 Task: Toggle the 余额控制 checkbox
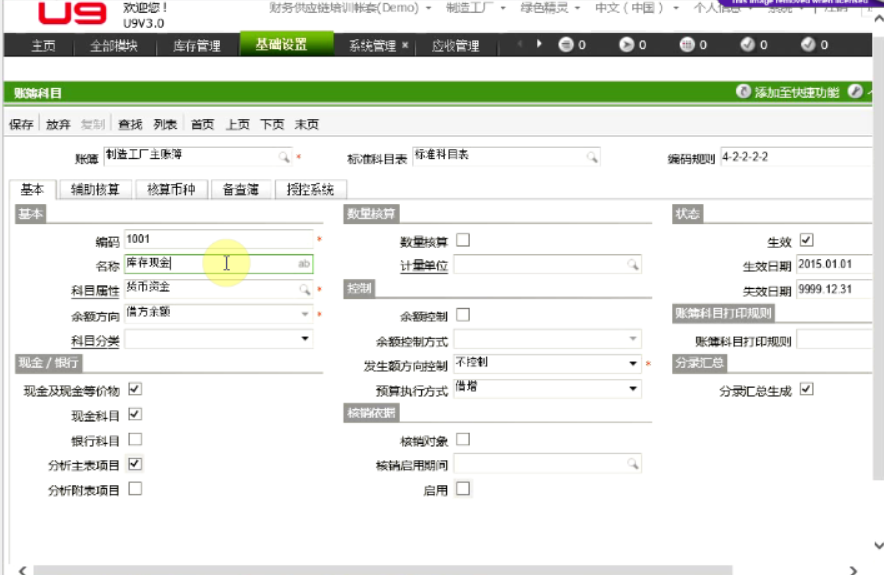coord(463,315)
